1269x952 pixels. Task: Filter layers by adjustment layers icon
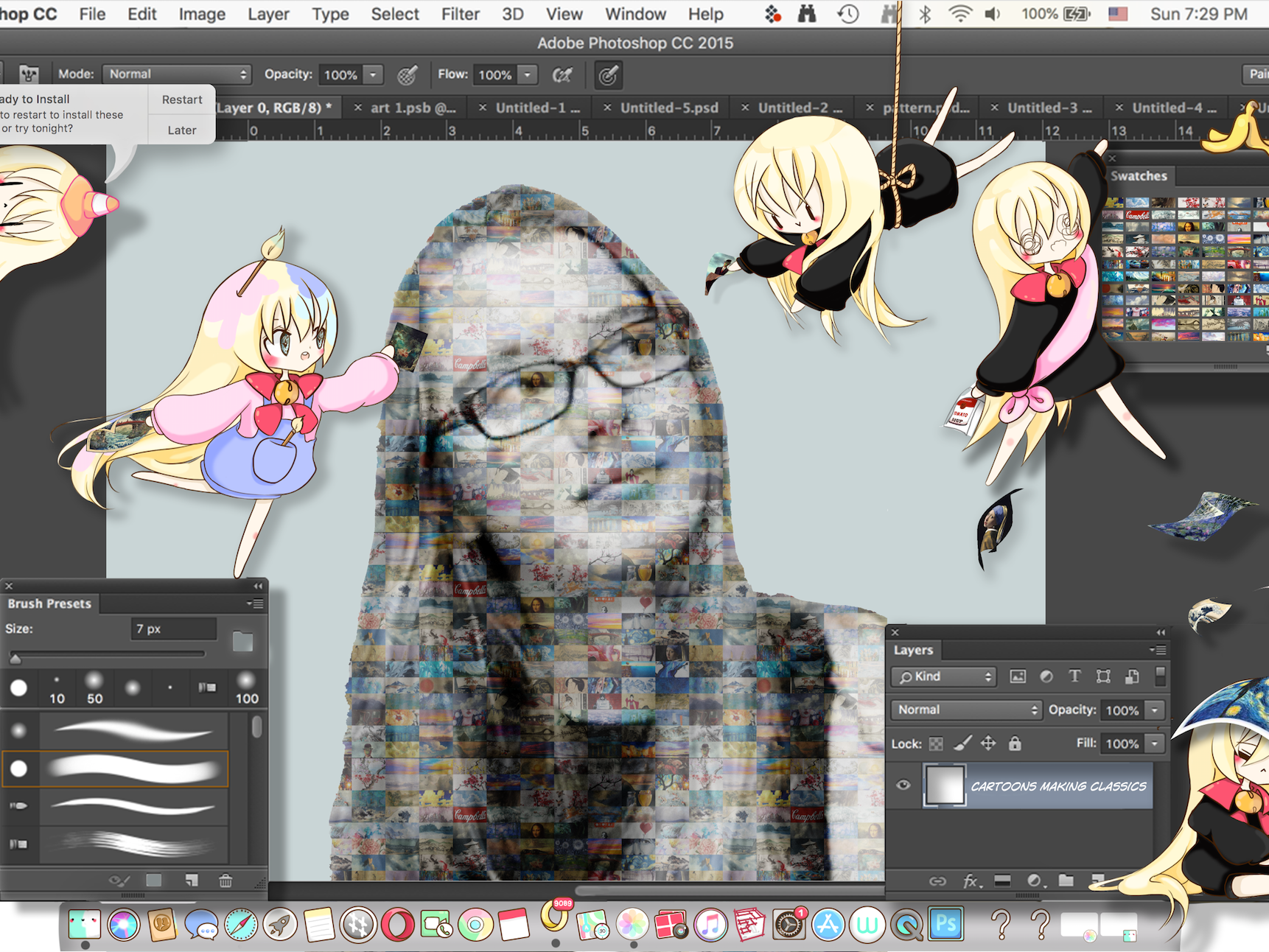tap(1046, 676)
